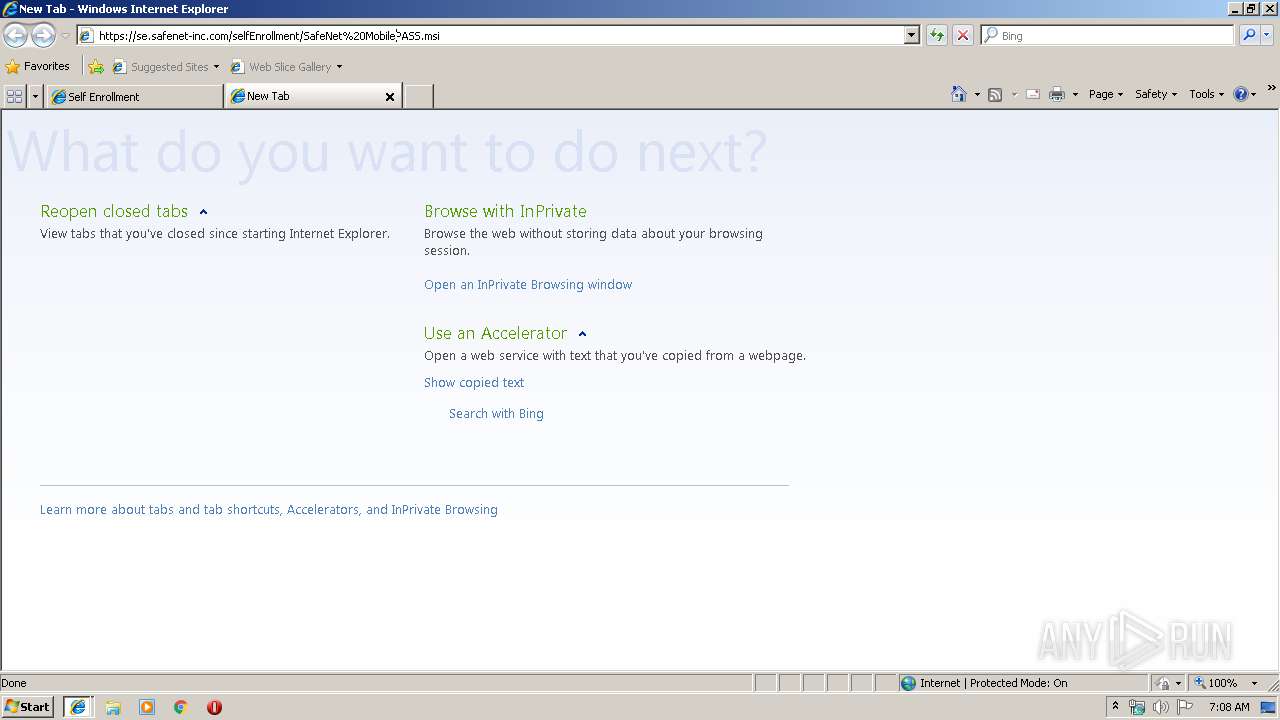
Task: Collapse the Reopen closed tabs section
Action: (203, 212)
